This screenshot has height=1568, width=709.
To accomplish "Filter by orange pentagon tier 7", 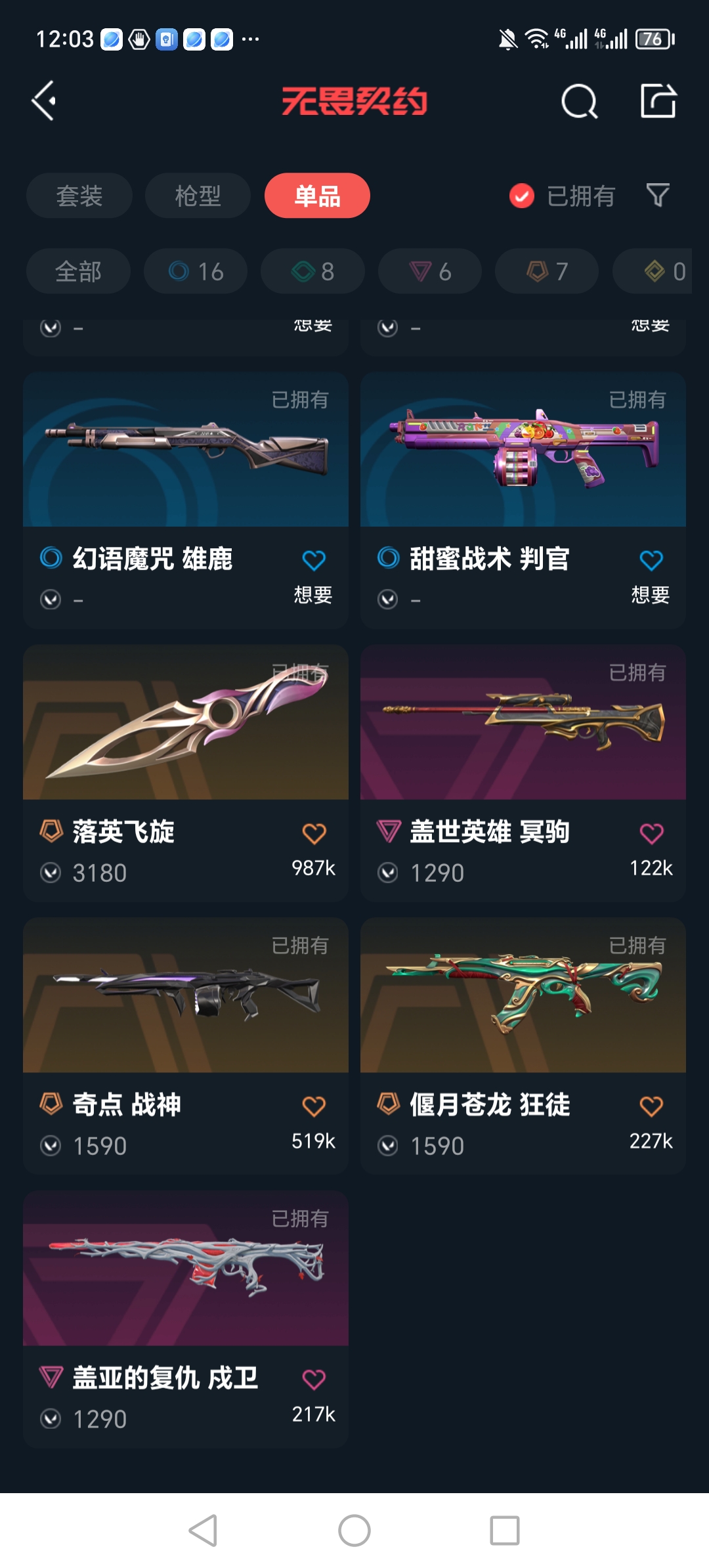I will click(547, 271).
